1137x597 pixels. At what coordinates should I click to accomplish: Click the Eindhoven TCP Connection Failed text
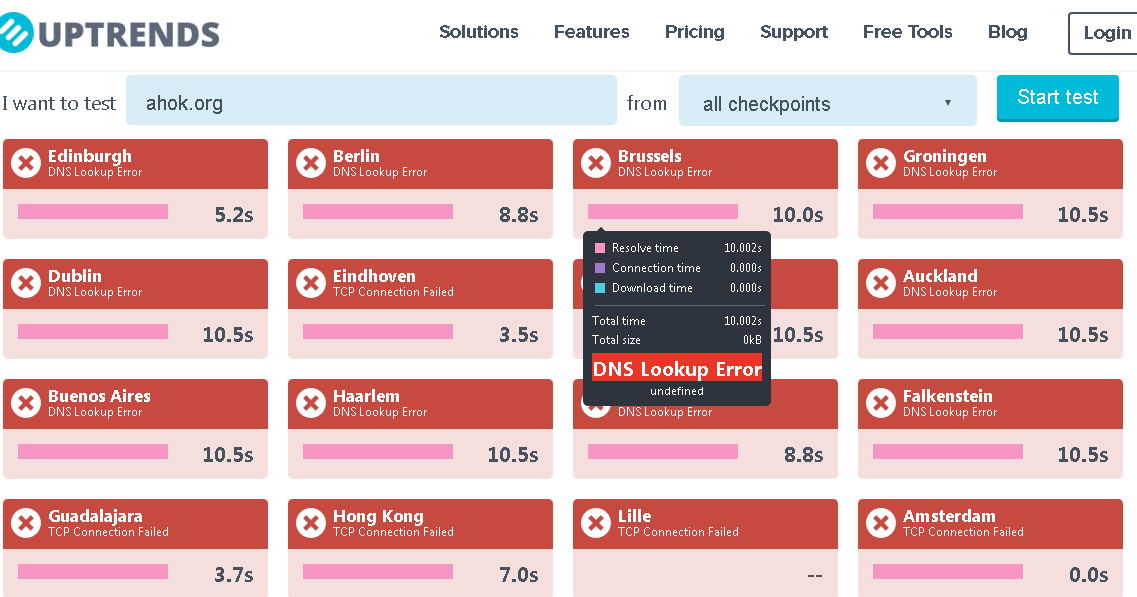tap(393, 292)
